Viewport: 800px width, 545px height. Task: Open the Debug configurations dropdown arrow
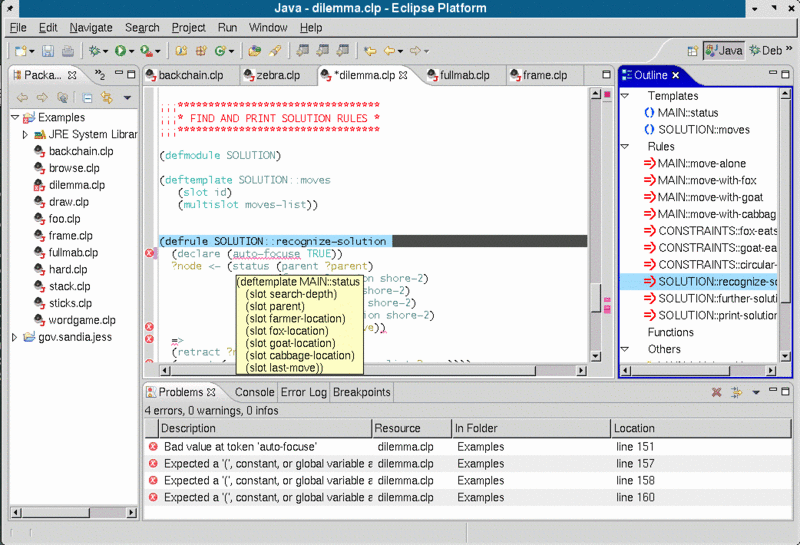pos(106,51)
